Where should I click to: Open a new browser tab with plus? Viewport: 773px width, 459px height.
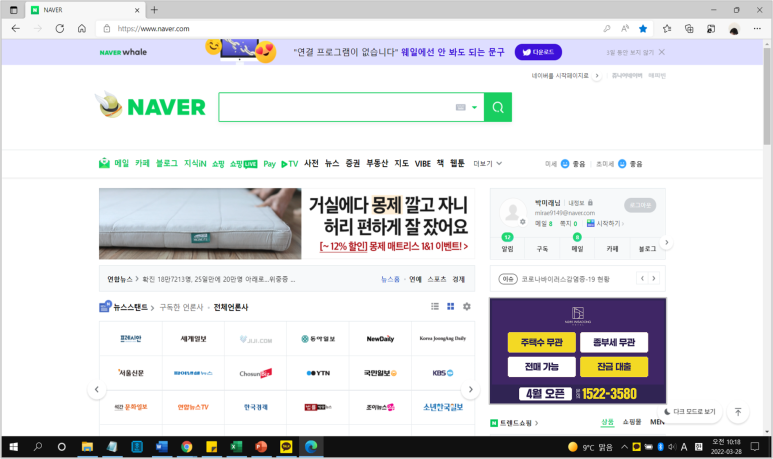click(154, 10)
